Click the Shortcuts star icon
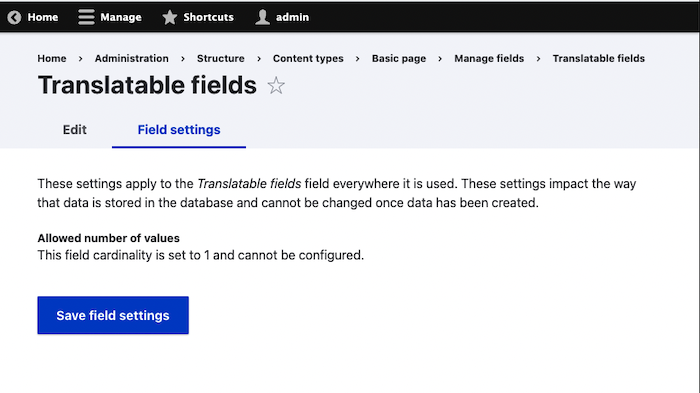Image resolution: width=700 pixels, height=393 pixels. 170,17
